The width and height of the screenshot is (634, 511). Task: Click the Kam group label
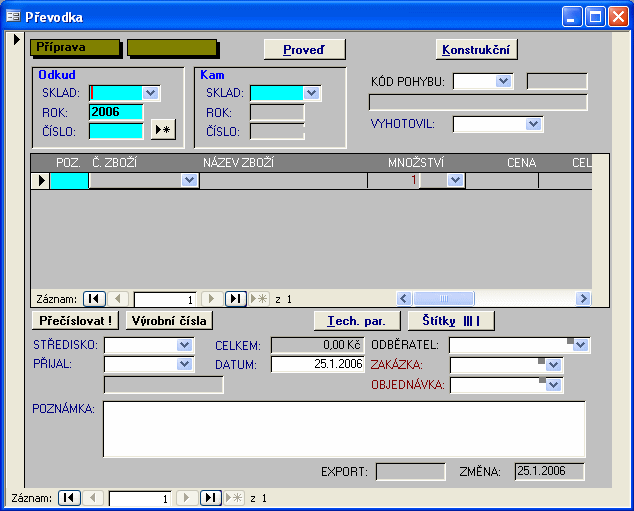(212, 75)
